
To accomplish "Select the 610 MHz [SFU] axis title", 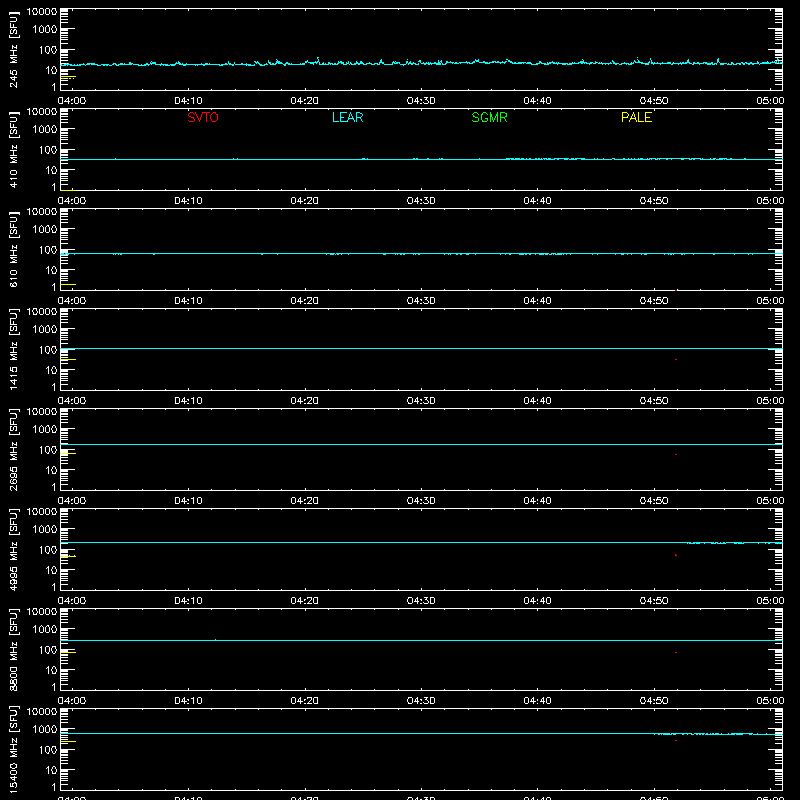I will point(13,249).
